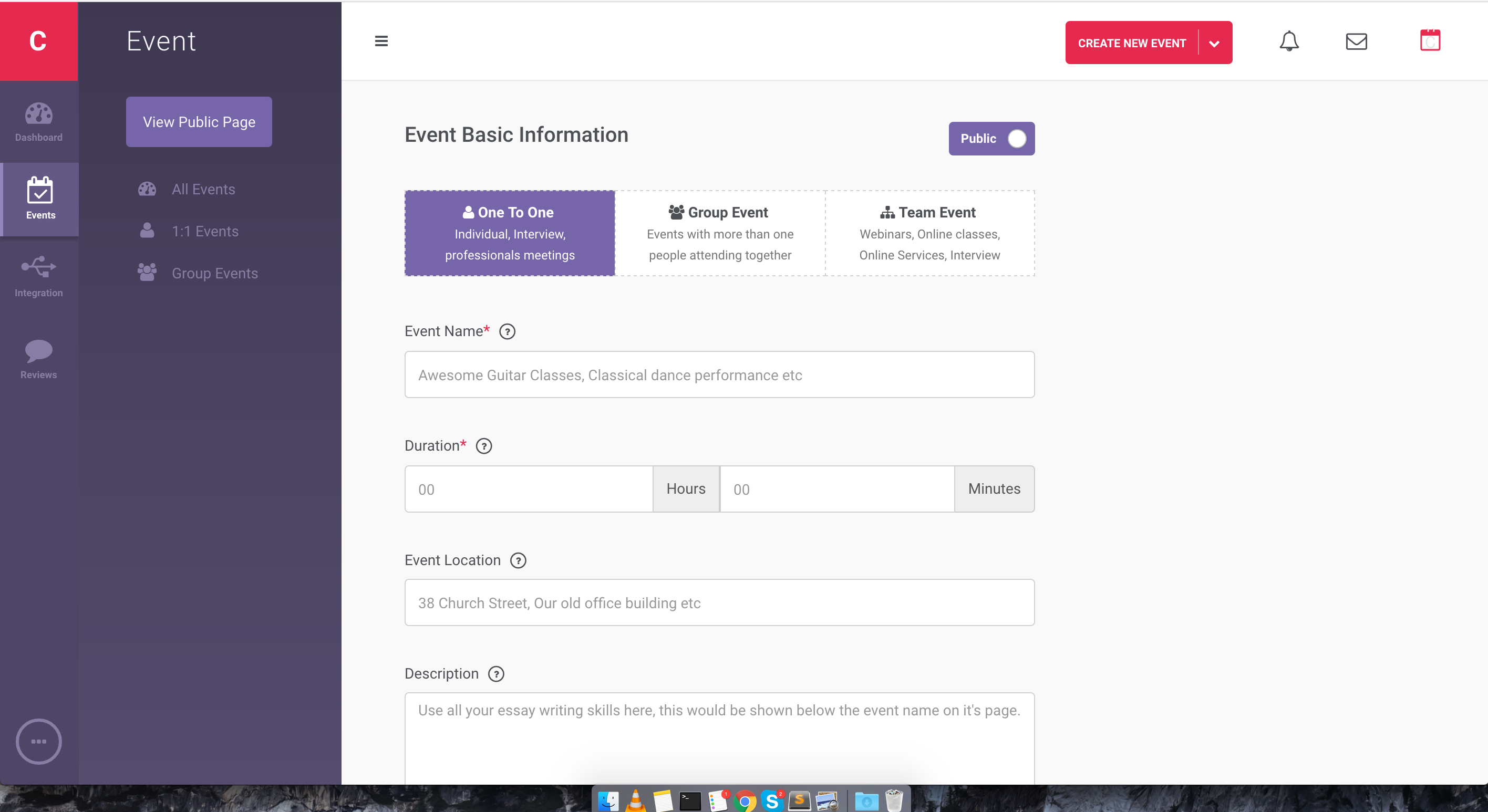
Task: Open 1:1 Events in submenu
Action: pos(205,232)
